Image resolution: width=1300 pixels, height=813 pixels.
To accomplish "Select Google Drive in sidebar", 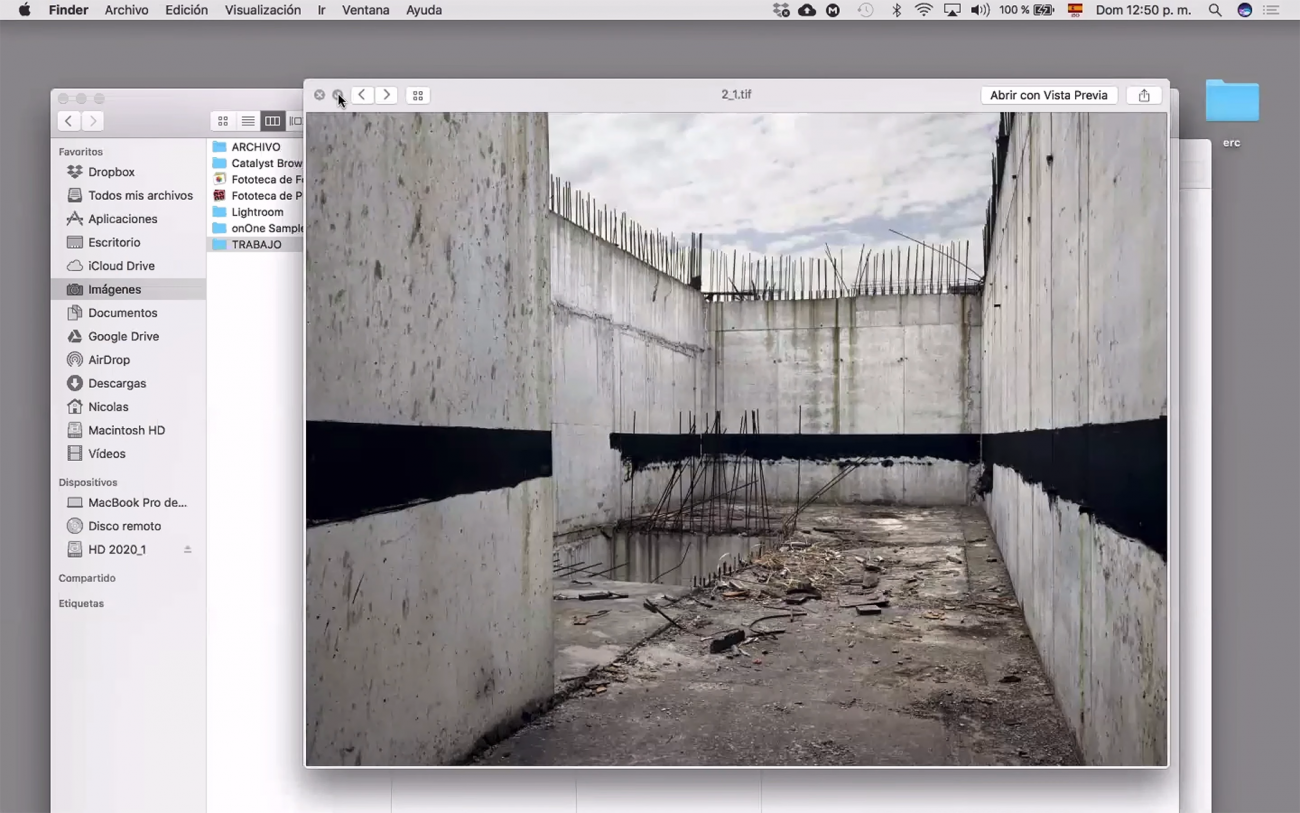I will [128, 336].
